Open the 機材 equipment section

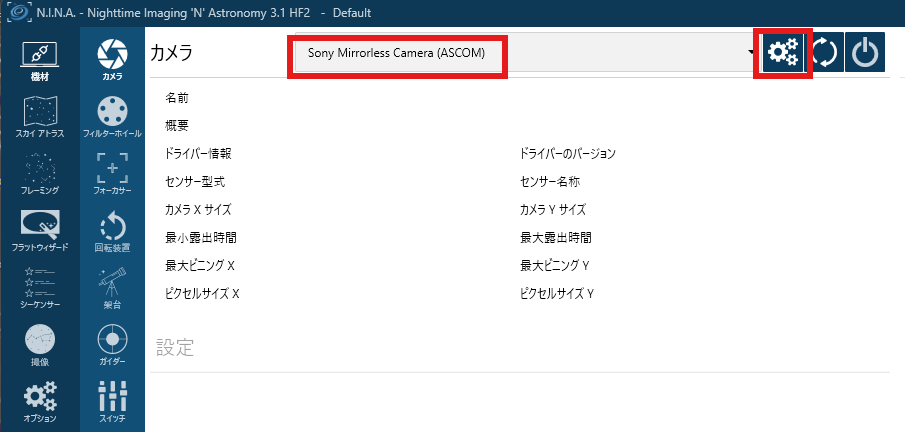(x=39, y=62)
